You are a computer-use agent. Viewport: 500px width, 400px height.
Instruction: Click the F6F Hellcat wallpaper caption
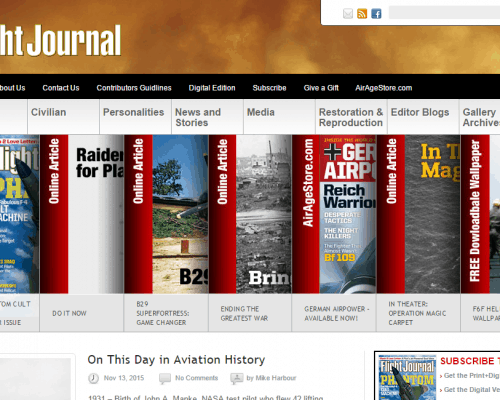[x=486, y=314]
